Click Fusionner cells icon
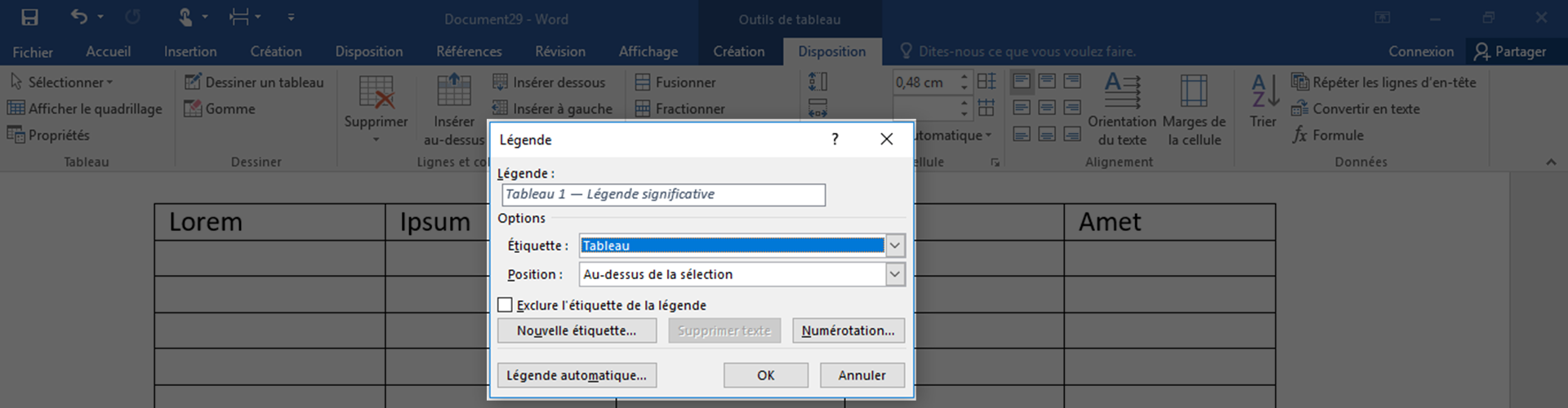 pyautogui.click(x=643, y=82)
